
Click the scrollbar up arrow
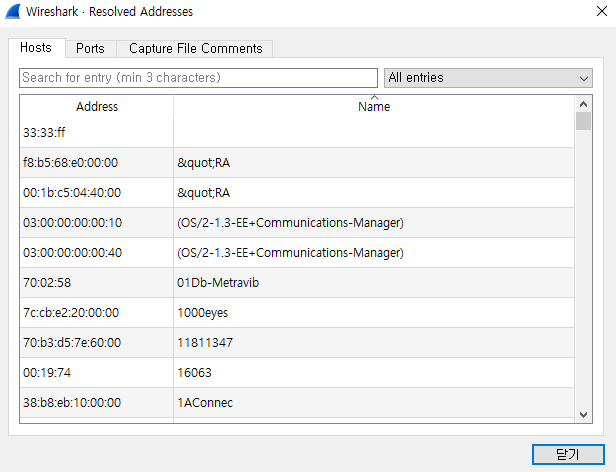click(583, 104)
